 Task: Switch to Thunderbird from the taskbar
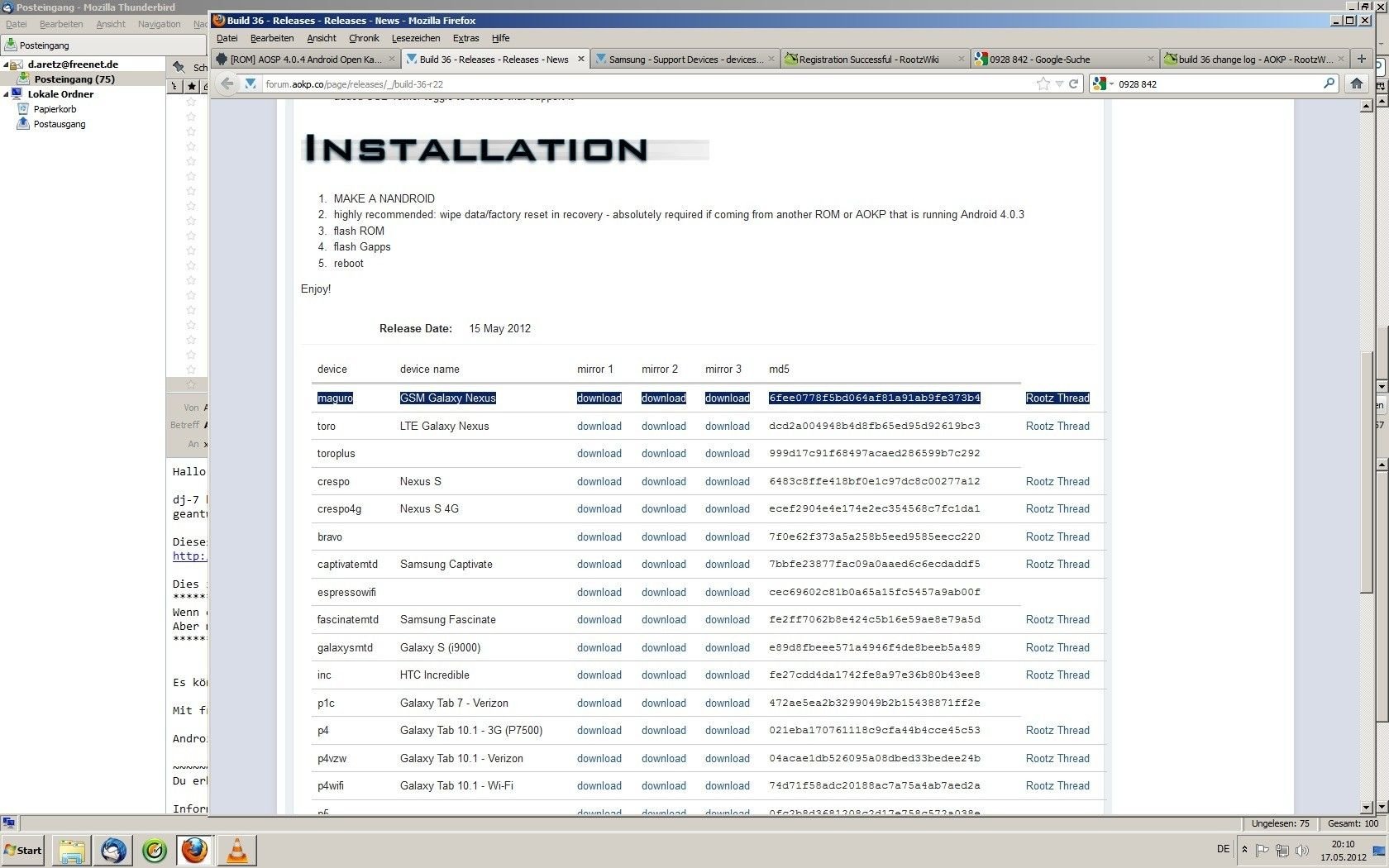click(113, 850)
